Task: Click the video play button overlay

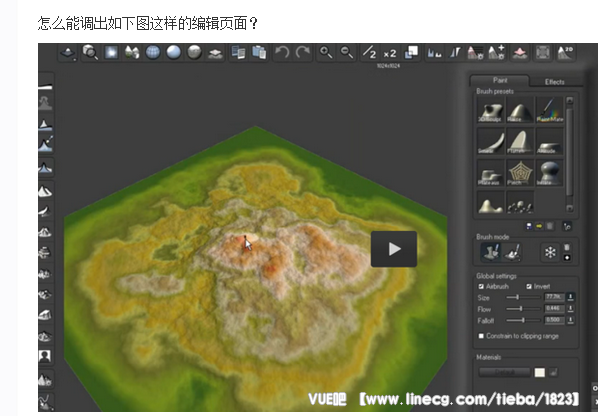Action: tap(394, 249)
